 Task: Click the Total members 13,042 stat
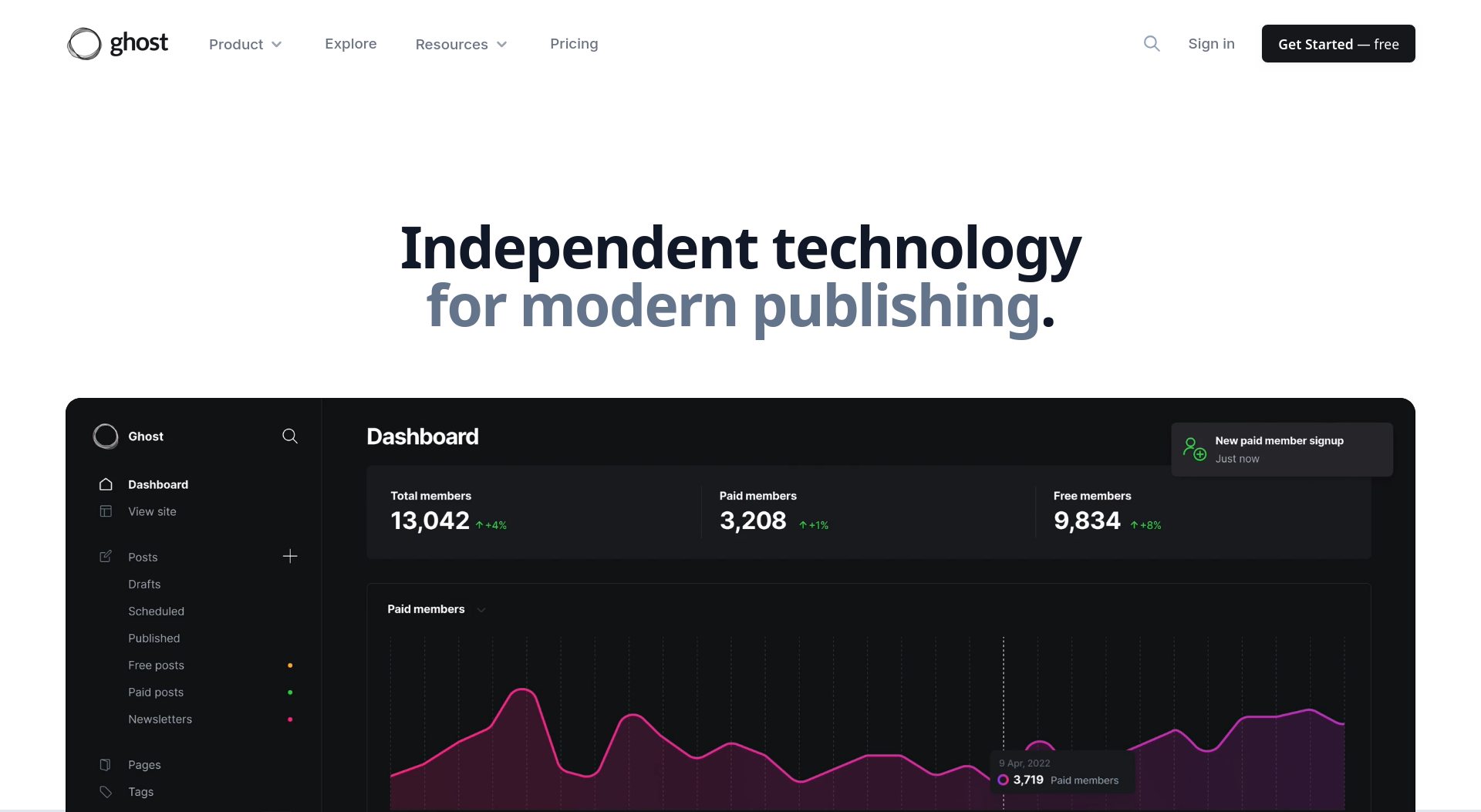click(x=448, y=512)
